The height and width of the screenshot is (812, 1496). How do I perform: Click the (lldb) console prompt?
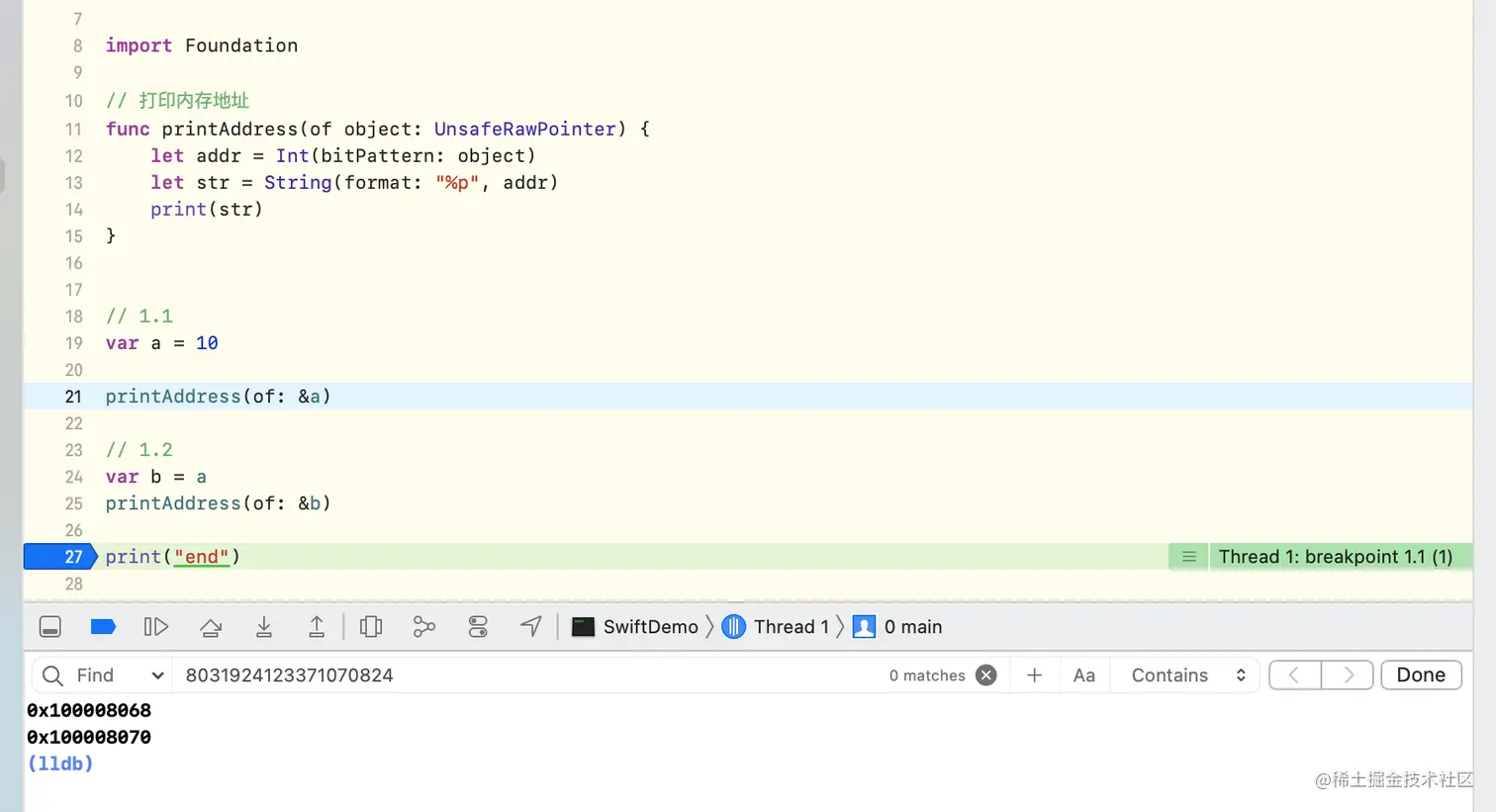pos(60,764)
